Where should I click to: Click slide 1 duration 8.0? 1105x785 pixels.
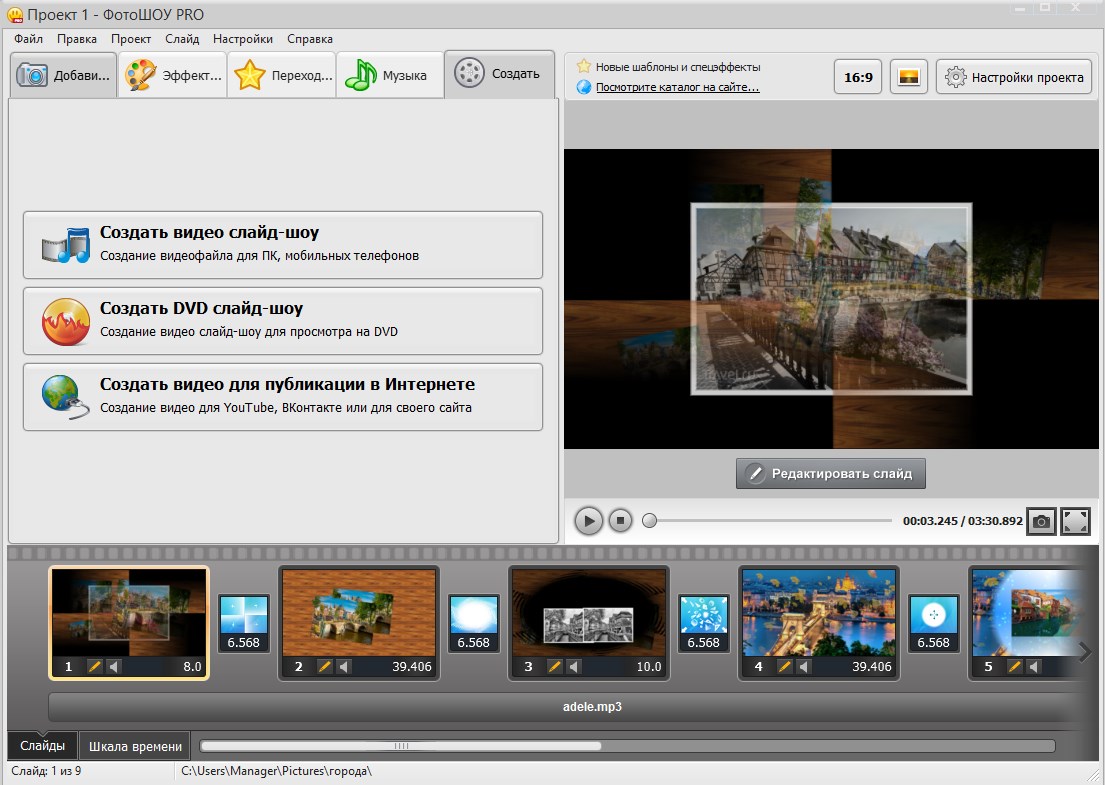(x=192, y=667)
